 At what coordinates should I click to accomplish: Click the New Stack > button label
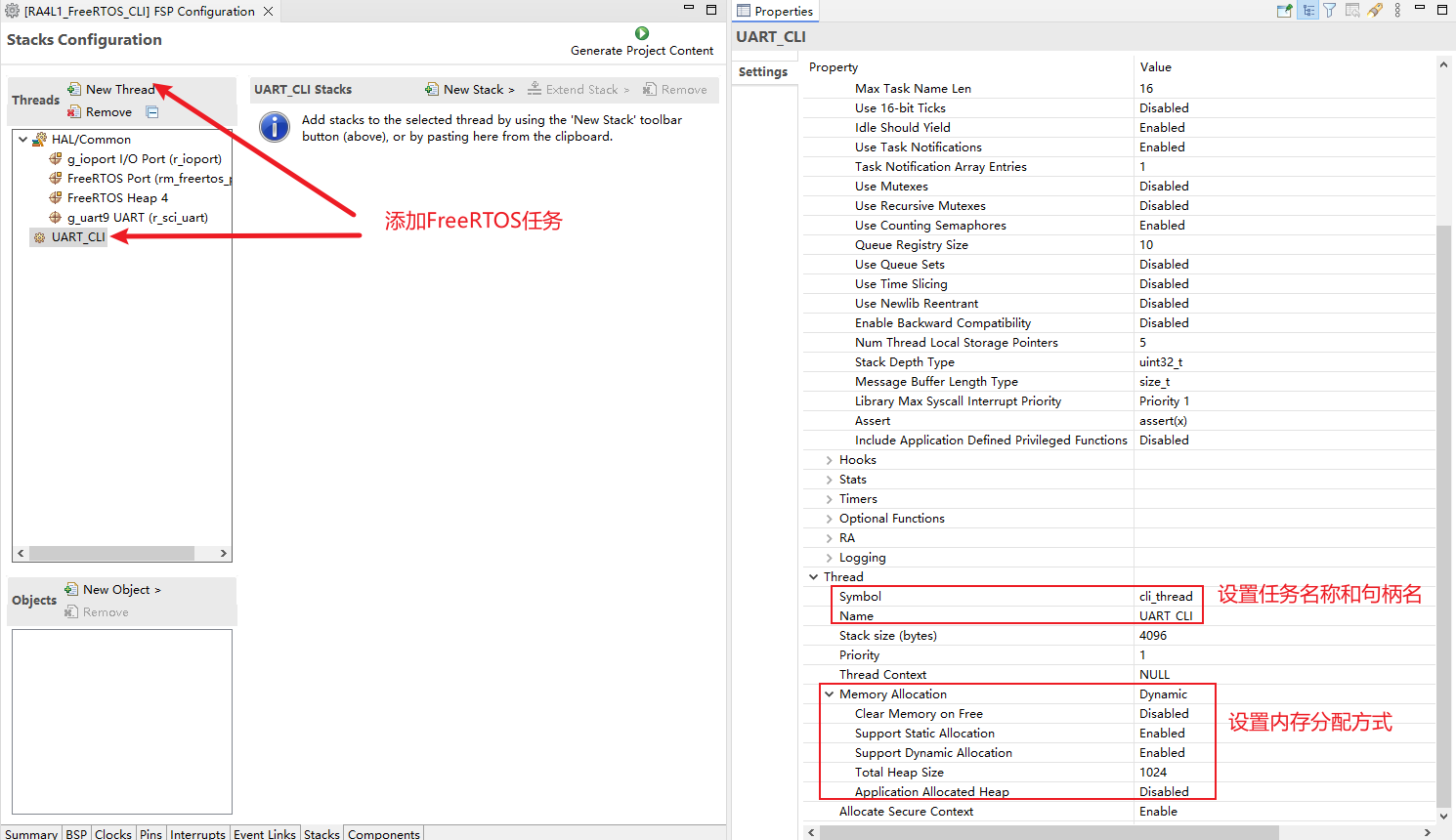click(x=479, y=89)
